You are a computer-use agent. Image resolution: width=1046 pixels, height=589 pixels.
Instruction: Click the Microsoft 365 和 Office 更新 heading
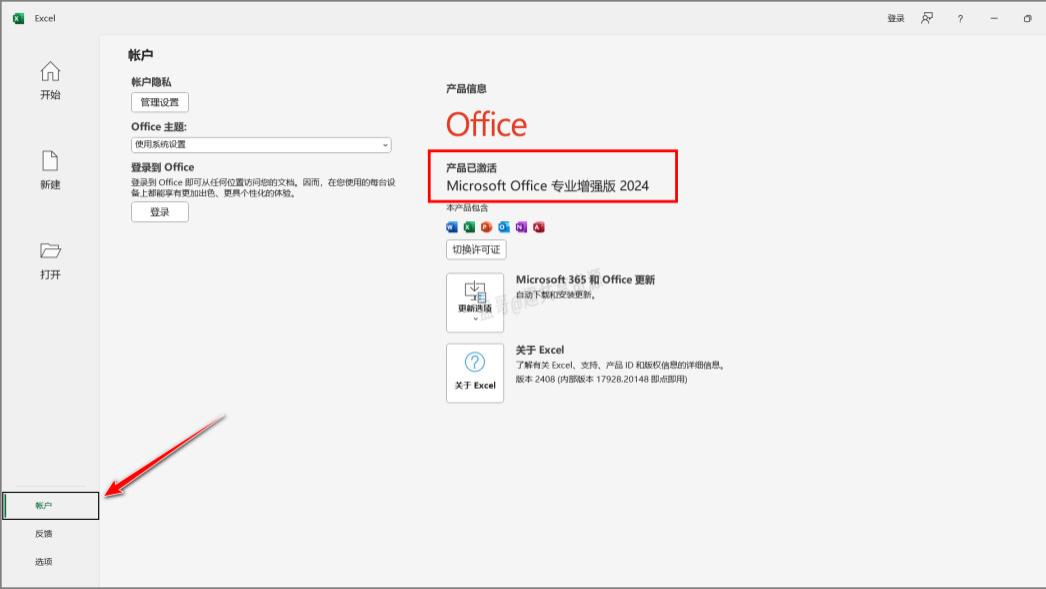585,280
